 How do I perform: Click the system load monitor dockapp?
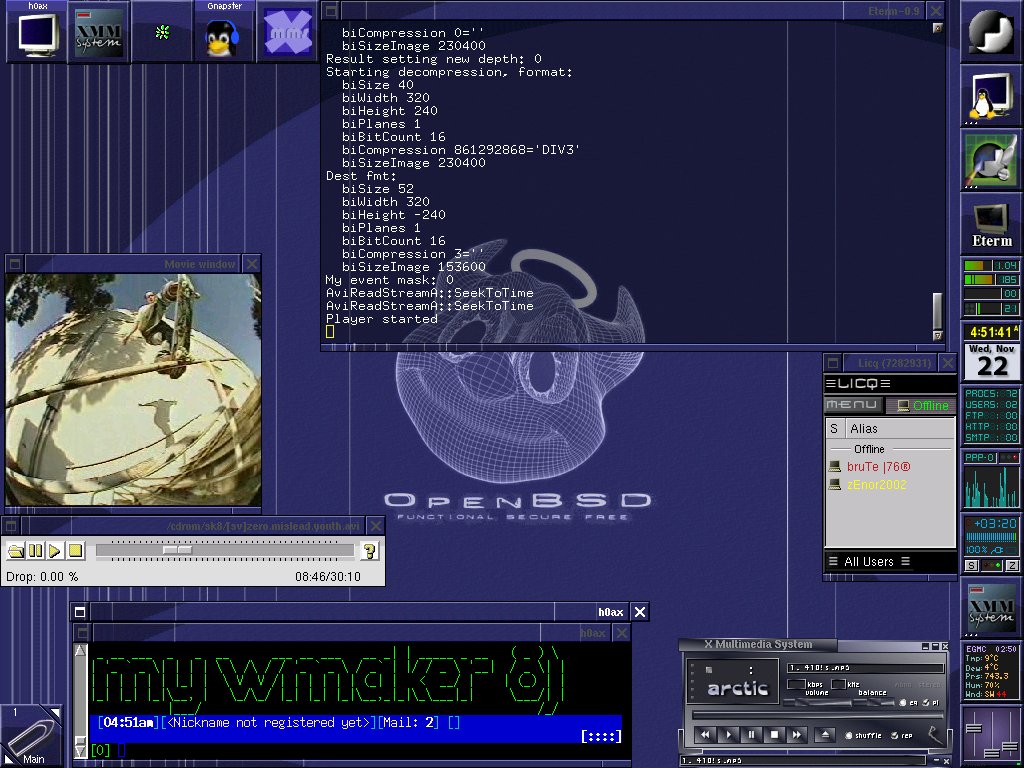click(991, 287)
